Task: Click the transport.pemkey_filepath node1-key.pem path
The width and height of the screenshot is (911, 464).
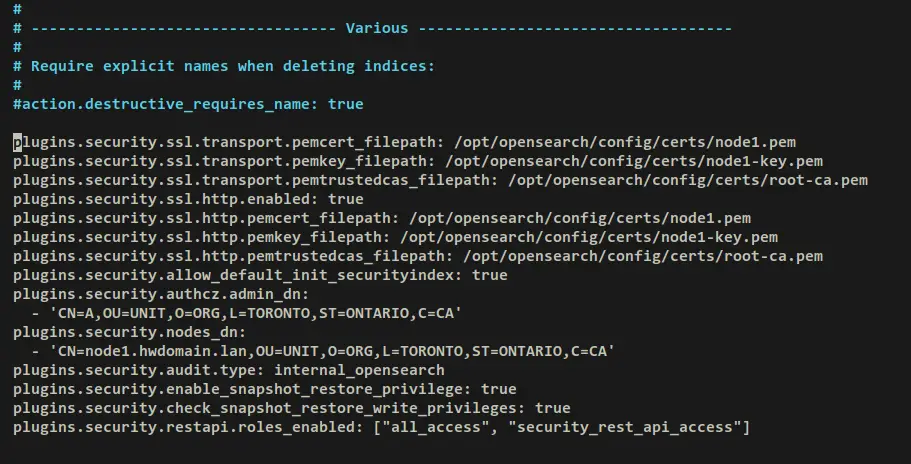Action: [x=634, y=161]
